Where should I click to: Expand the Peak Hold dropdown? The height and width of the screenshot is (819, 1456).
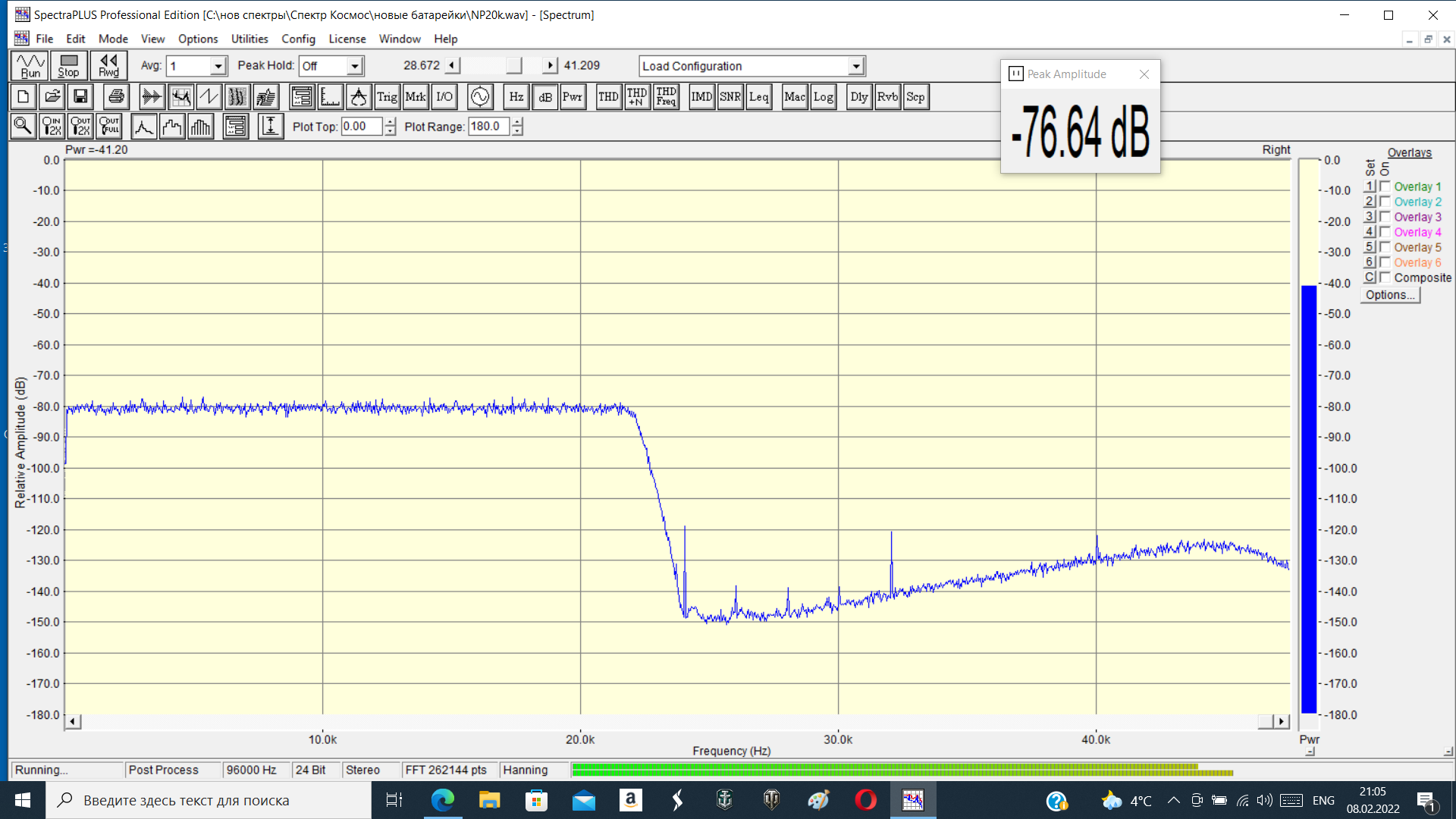point(354,66)
